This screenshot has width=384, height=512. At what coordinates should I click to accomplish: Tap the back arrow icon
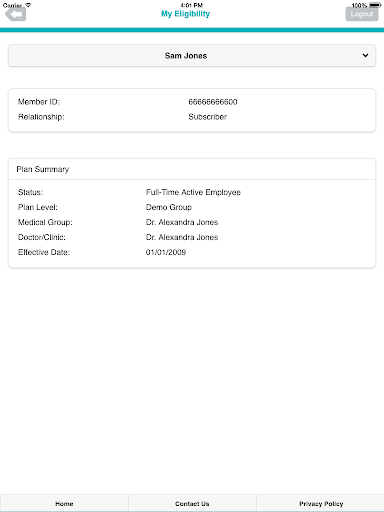[x=16, y=14]
